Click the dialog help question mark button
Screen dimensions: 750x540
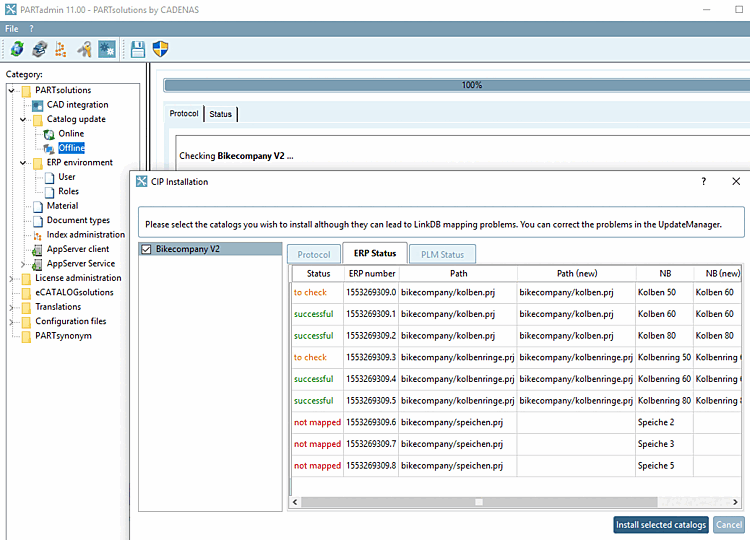tap(704, 181)
